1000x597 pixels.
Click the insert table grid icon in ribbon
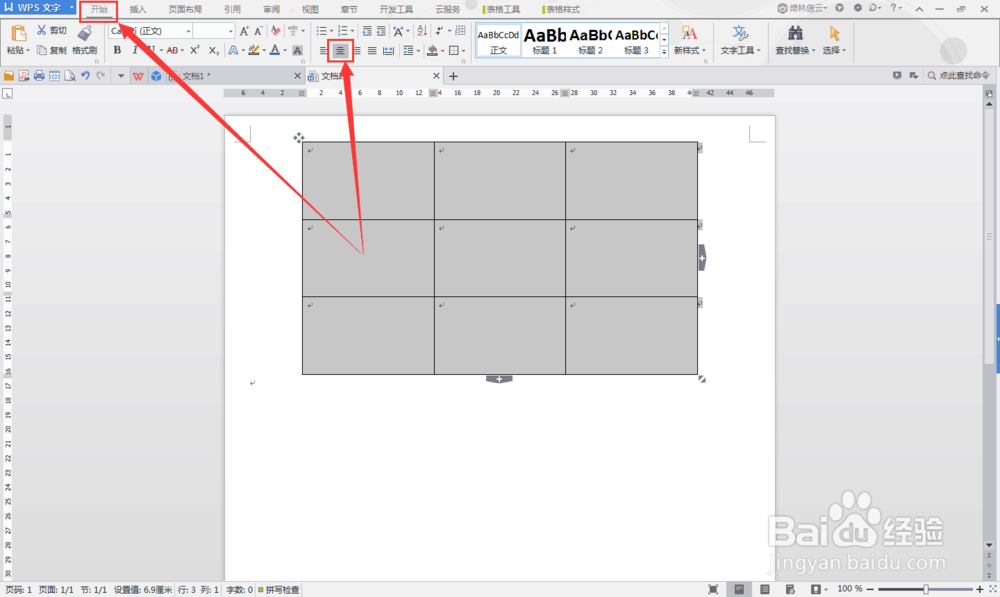pyautogui.click(x=460, y=31)
